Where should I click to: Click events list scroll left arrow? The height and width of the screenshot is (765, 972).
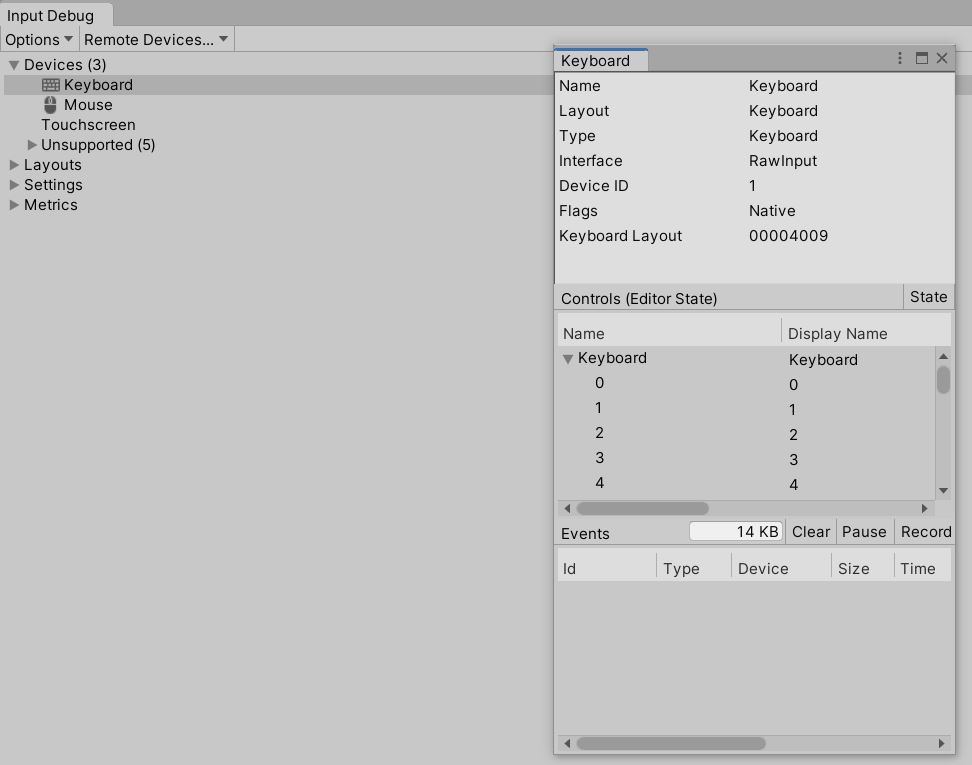(x=567, y=743)
